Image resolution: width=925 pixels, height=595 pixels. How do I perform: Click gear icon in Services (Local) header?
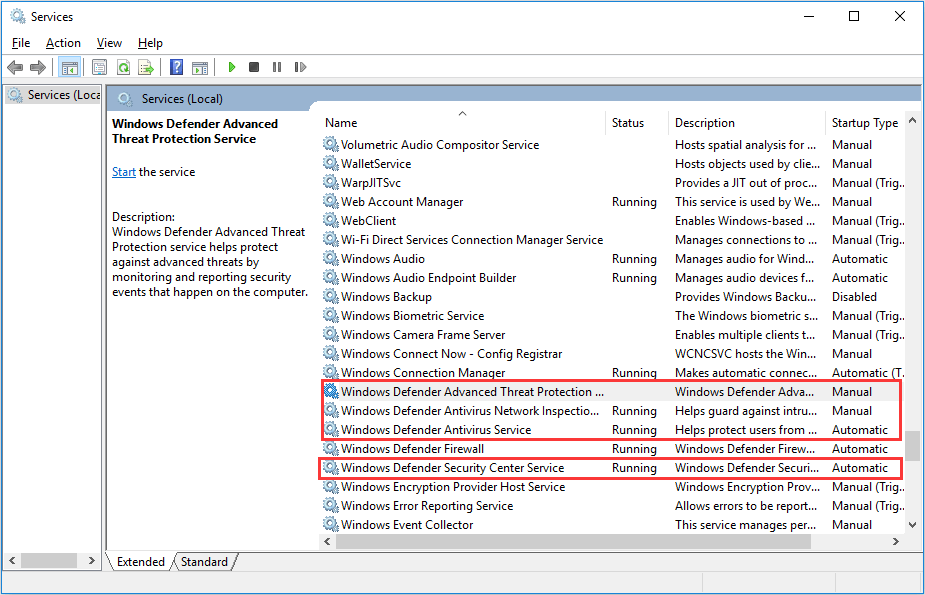[124, 98]
